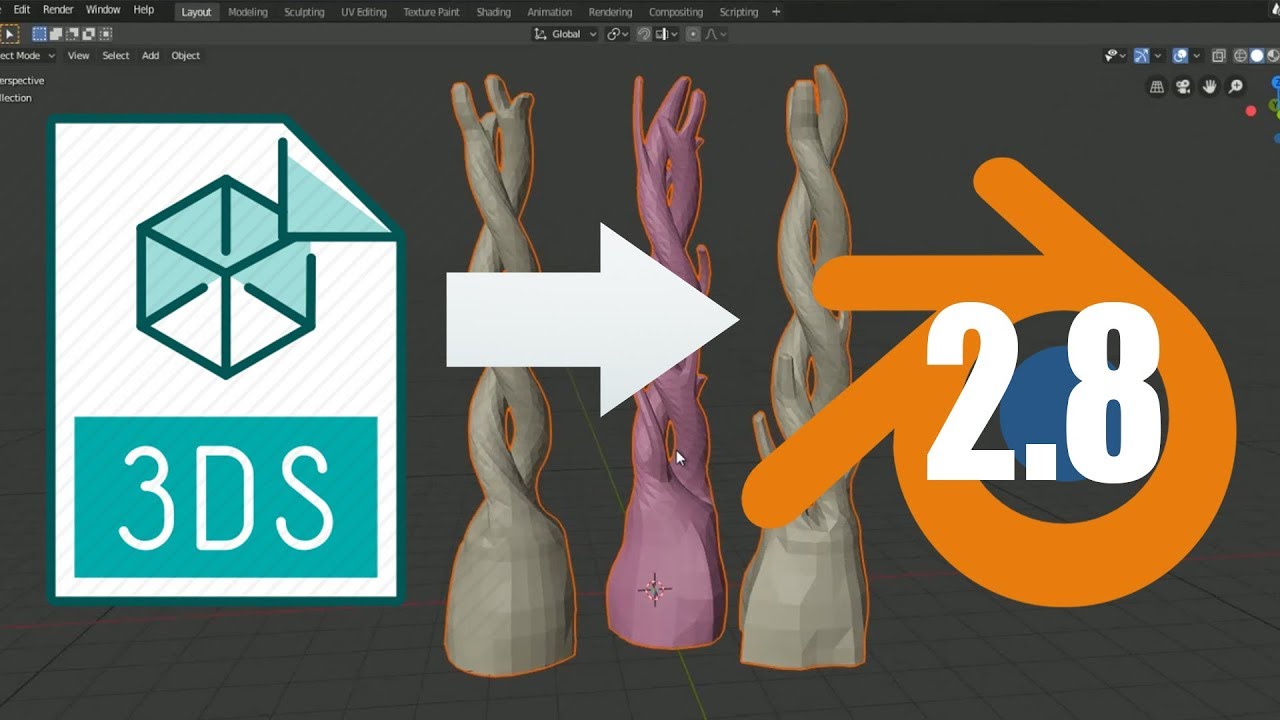
Task: Switch to the Compositing workspace tab
Action: [x=676, y=12]
